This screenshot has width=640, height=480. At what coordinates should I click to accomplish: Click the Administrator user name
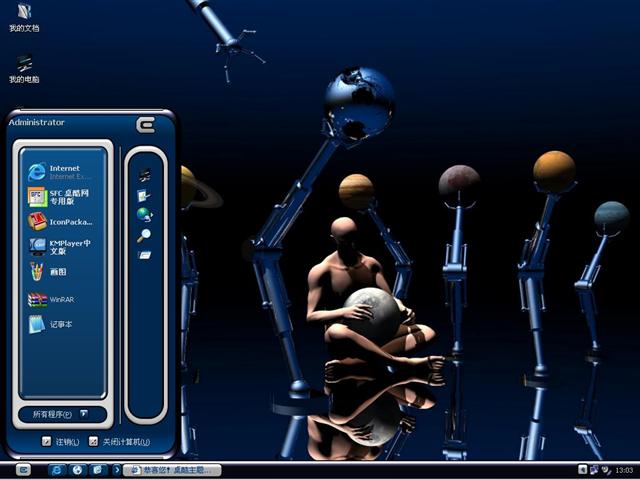(37, 122)
